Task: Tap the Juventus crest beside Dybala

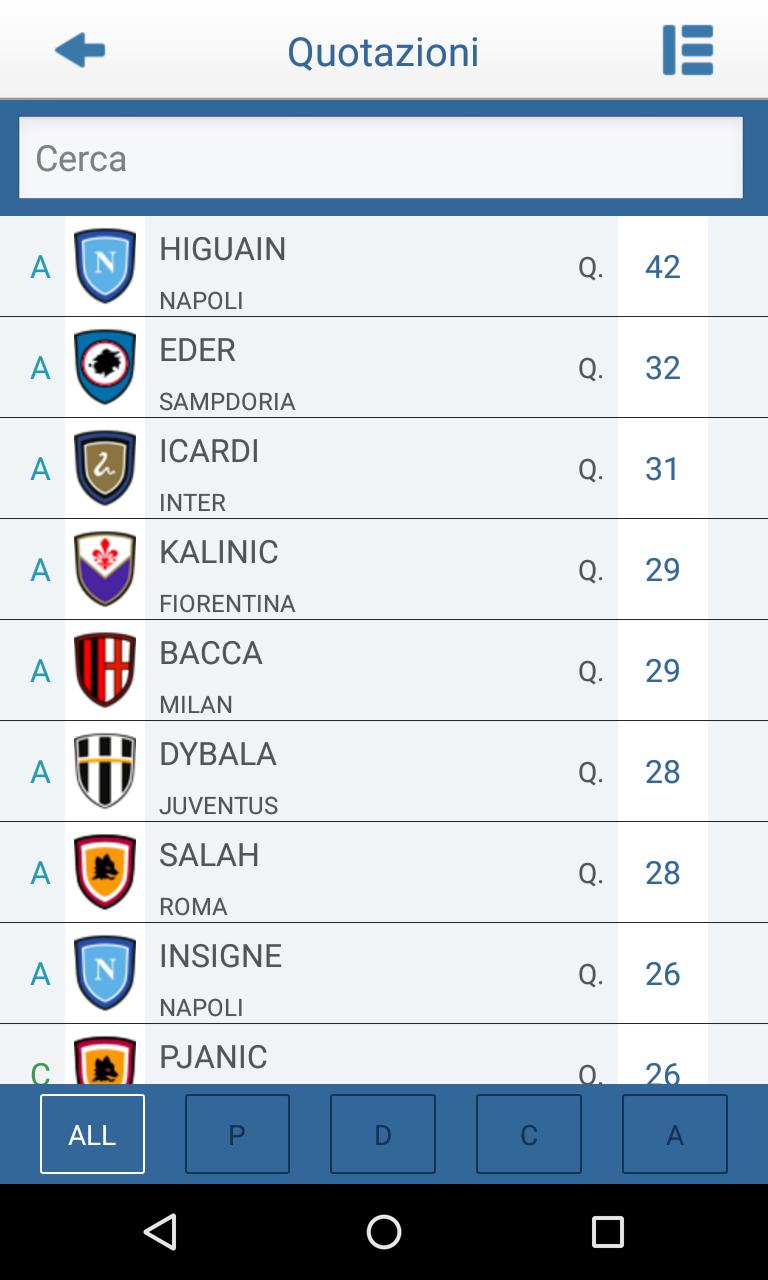Action: click(x=105, y=771)
